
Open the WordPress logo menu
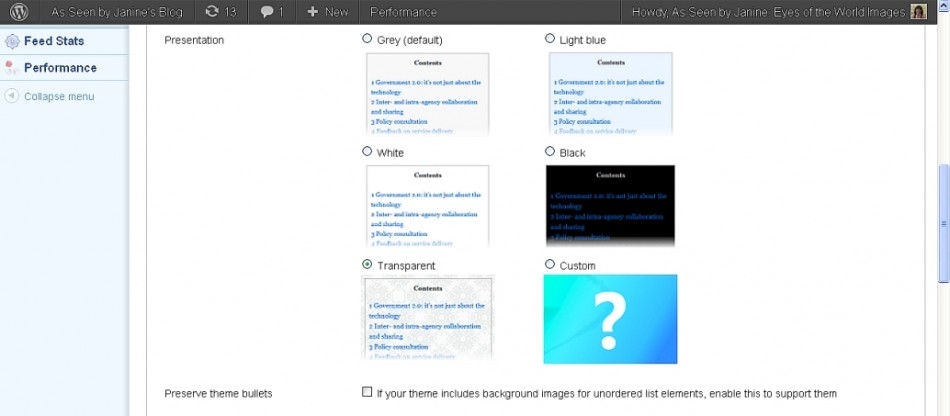pos(19,12)
